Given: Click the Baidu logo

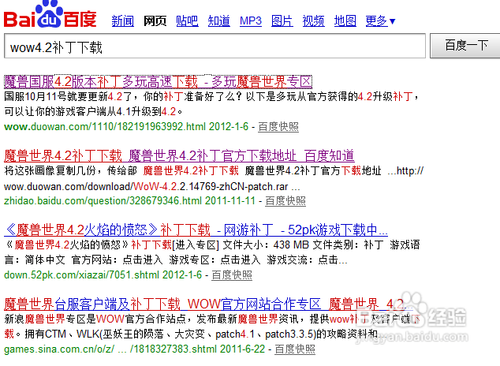Looking at the screenshot, I should 50,14.
